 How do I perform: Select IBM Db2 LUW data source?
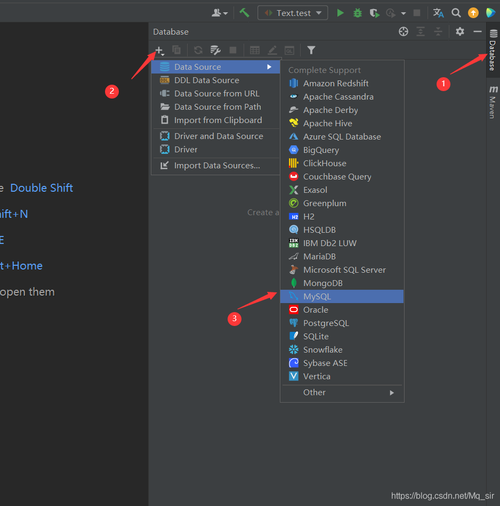pyautogui.click(x=342, y=243)
